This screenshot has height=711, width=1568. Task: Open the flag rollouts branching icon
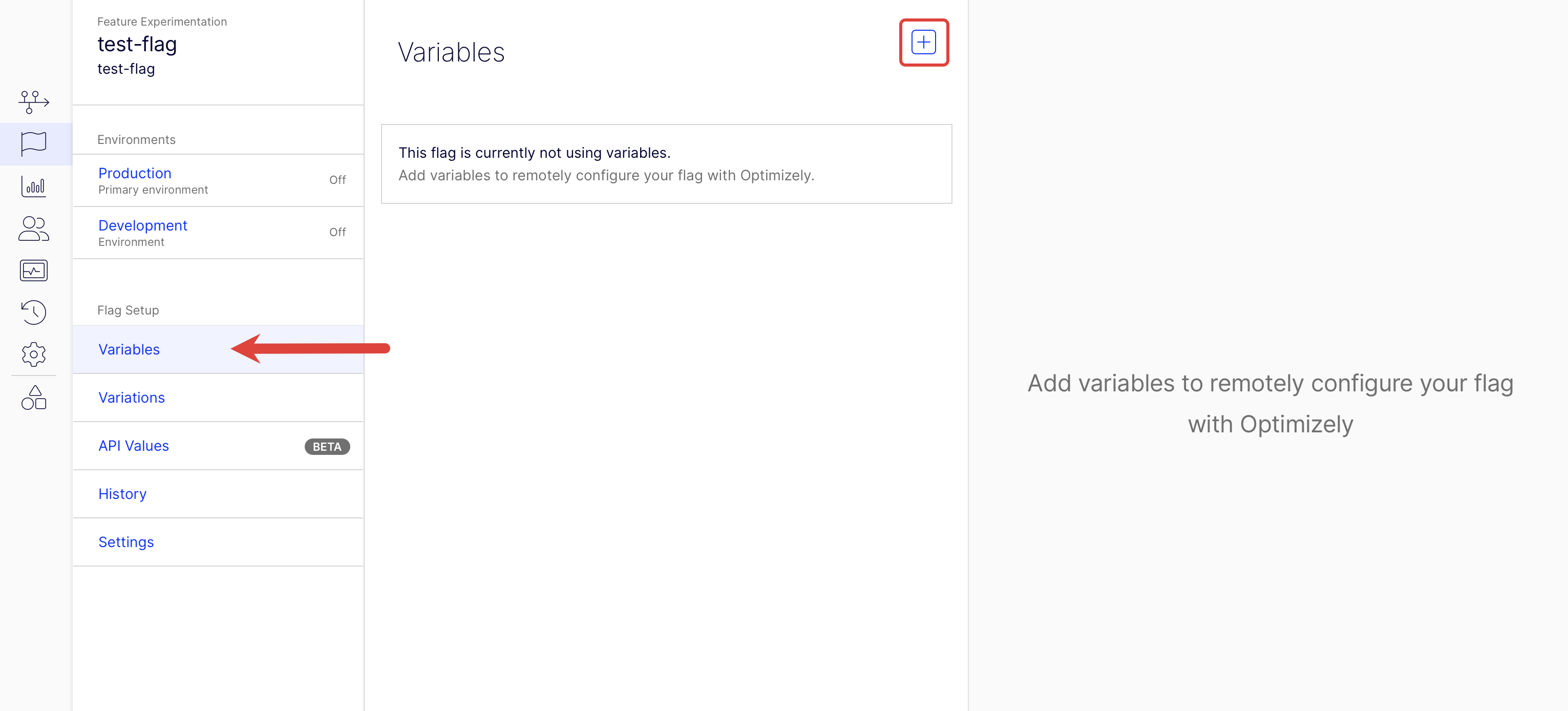[33, 101]
